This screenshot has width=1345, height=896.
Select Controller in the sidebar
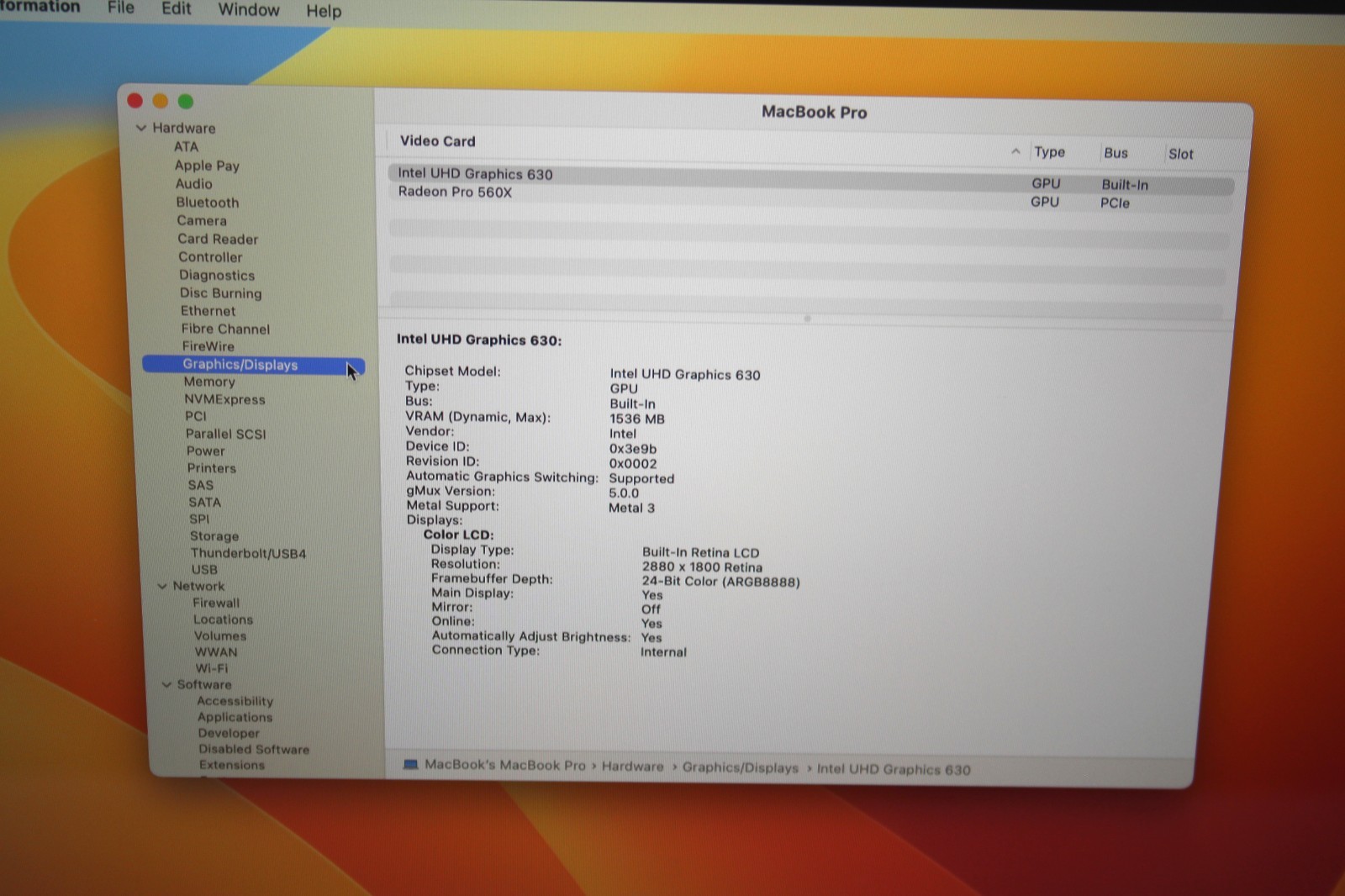pyautogui.click(x=210, y=257)
